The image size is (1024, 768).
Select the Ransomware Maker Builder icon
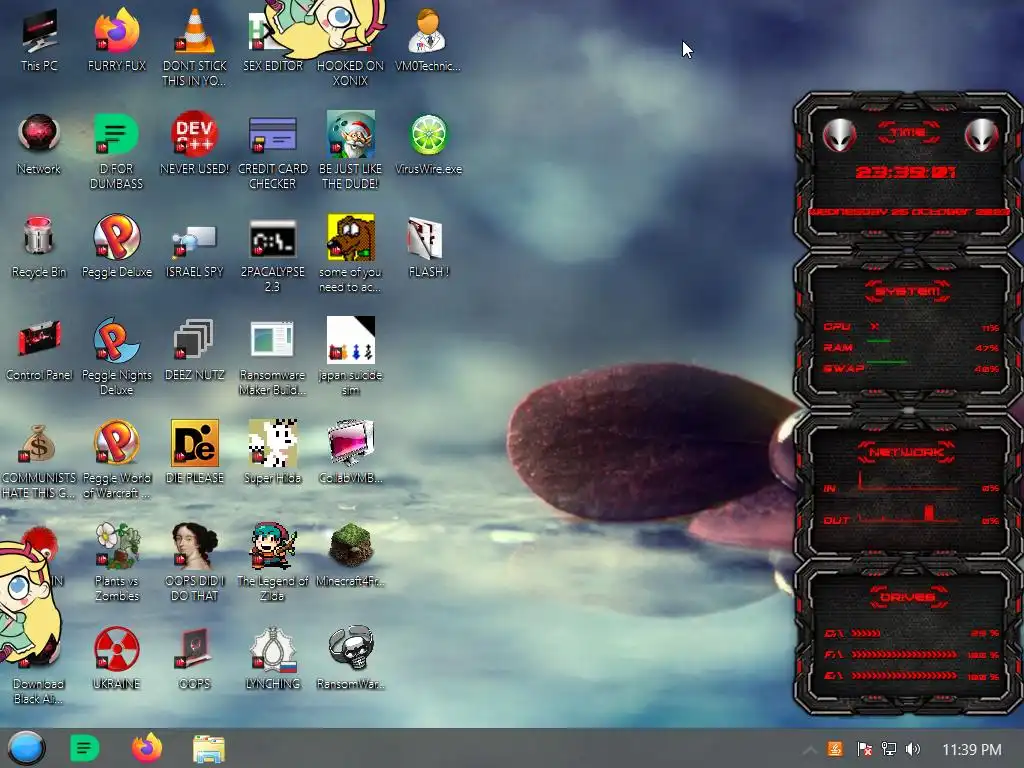click(272, 340)
